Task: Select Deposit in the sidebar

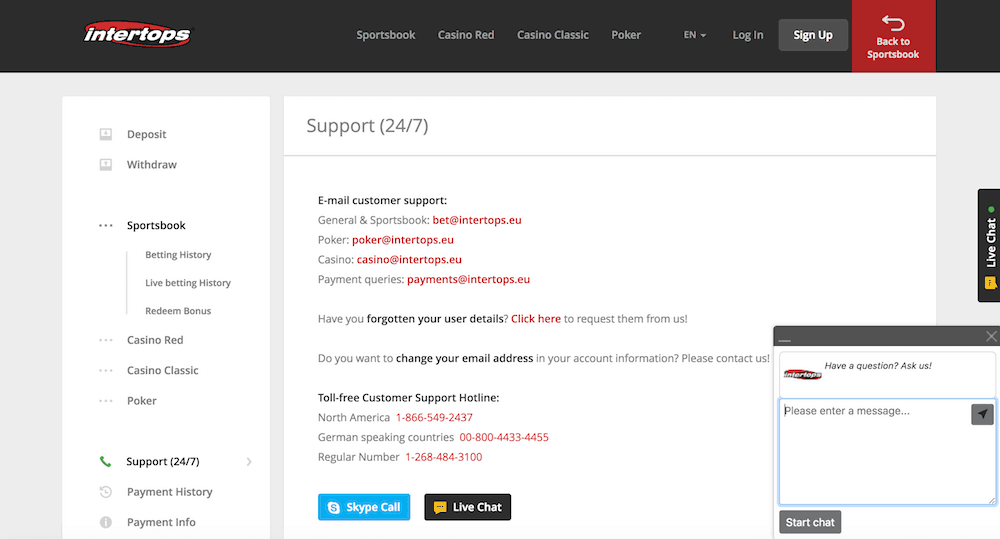Action: pos(146,134)
